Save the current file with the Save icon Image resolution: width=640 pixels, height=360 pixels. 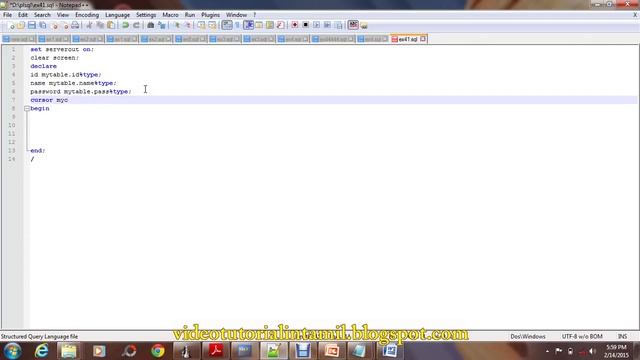[x=31, y=25]
